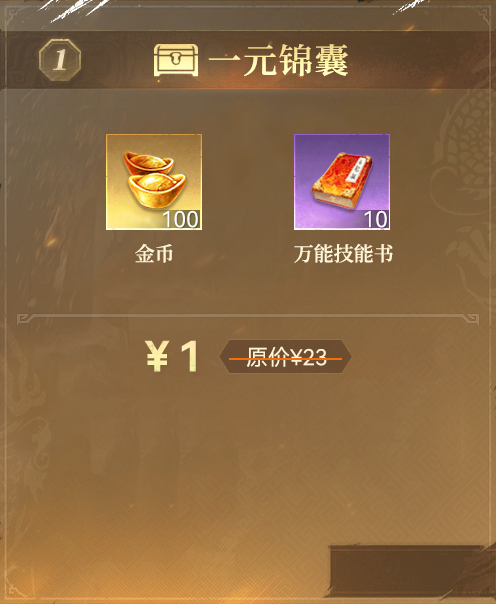Select the 万能技能书 skill book icon

click(342, 182)
